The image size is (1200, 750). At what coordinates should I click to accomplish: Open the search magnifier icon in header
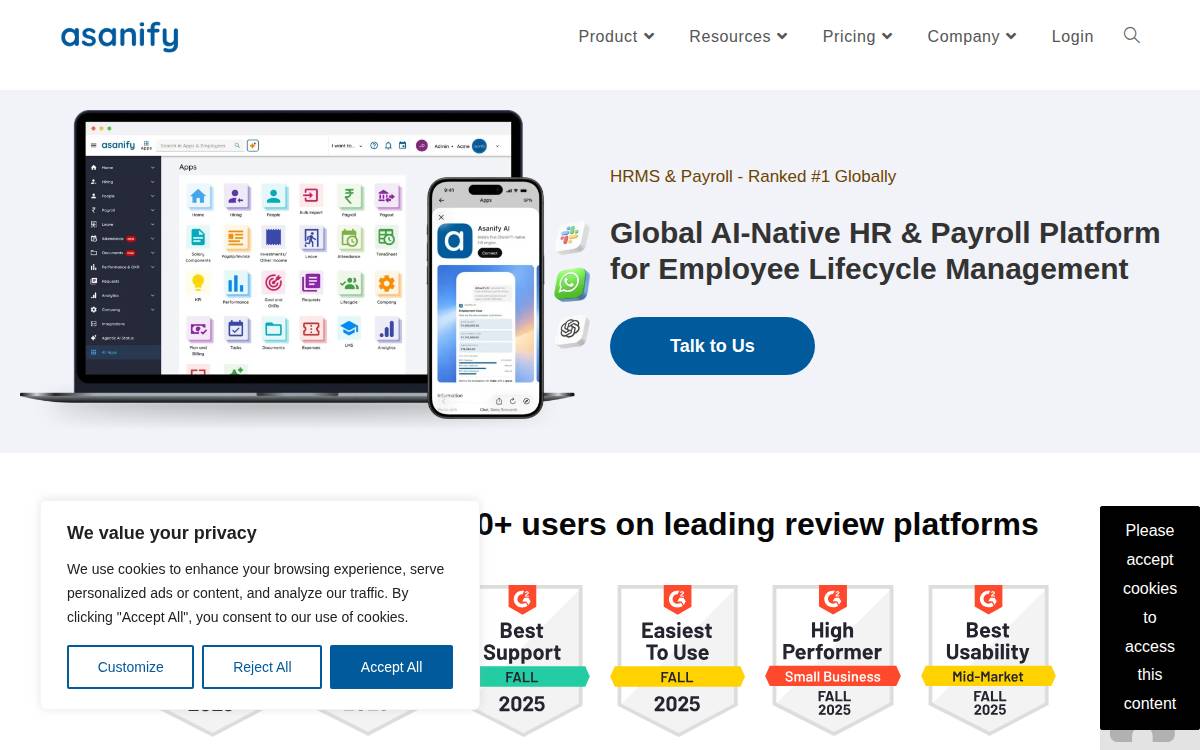pos(1132,36)
